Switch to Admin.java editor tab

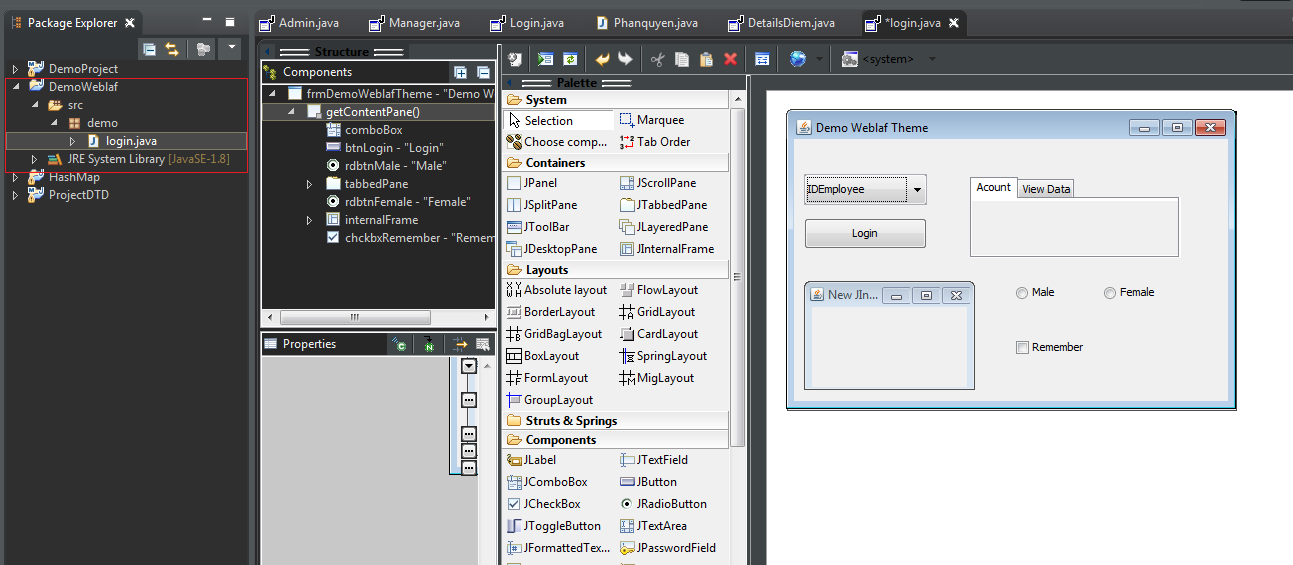(x=298, y=22)
